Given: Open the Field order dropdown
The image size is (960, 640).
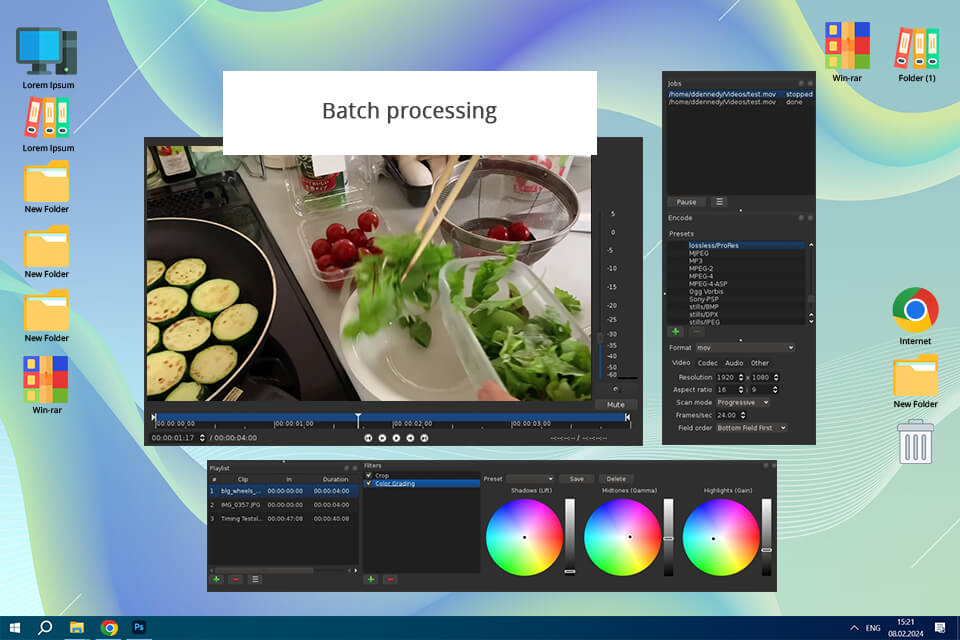Looking at the screenshot, I should pos(751,428).
